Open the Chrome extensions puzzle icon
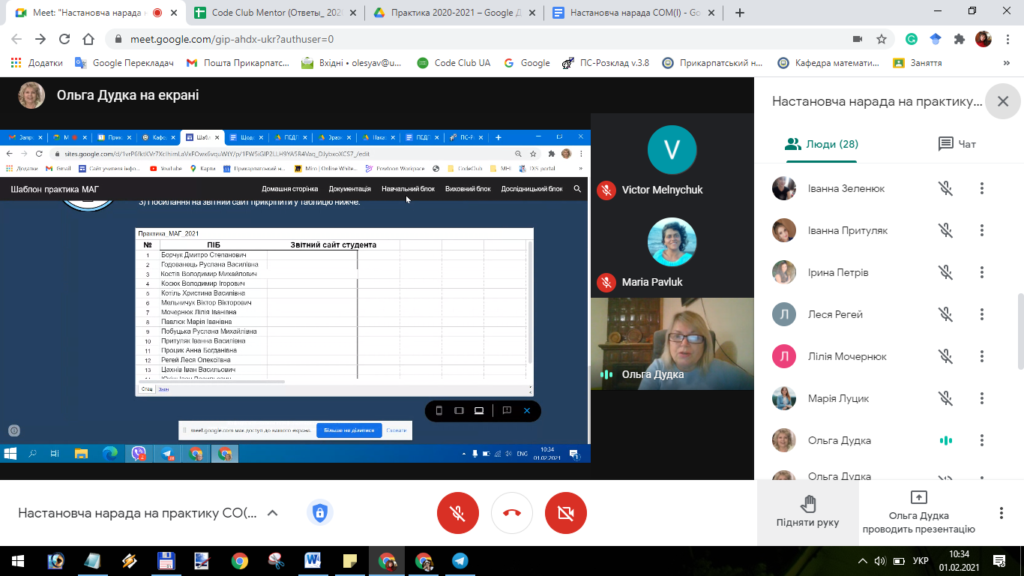 point(959,39)
